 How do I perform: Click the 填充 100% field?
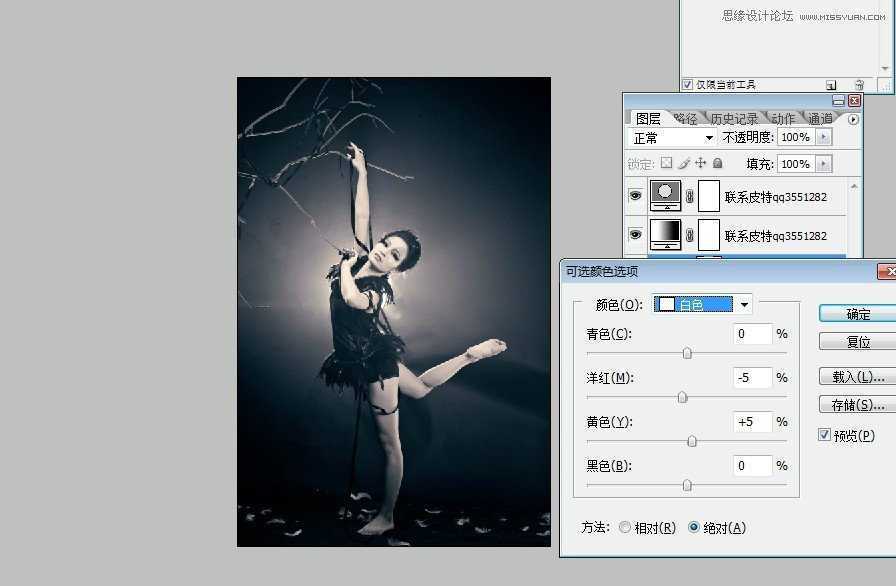pos(795,164)
